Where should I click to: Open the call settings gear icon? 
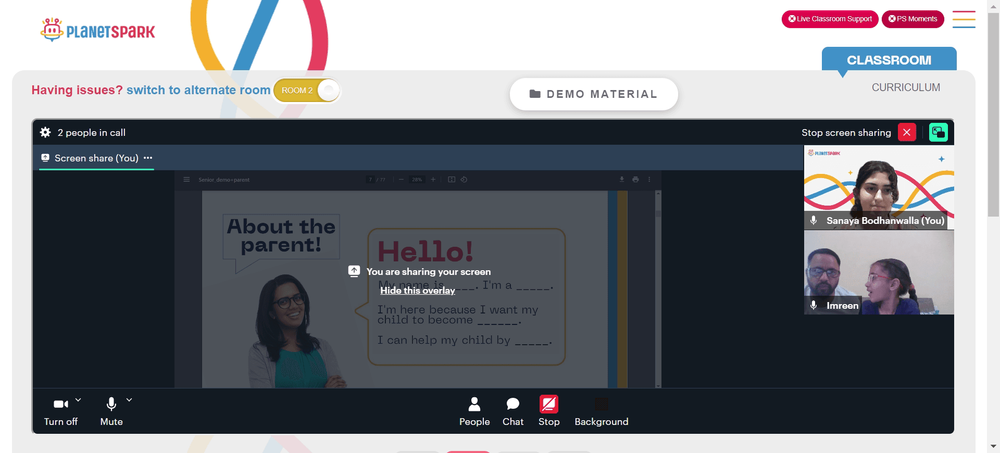(x=45, y=133)
